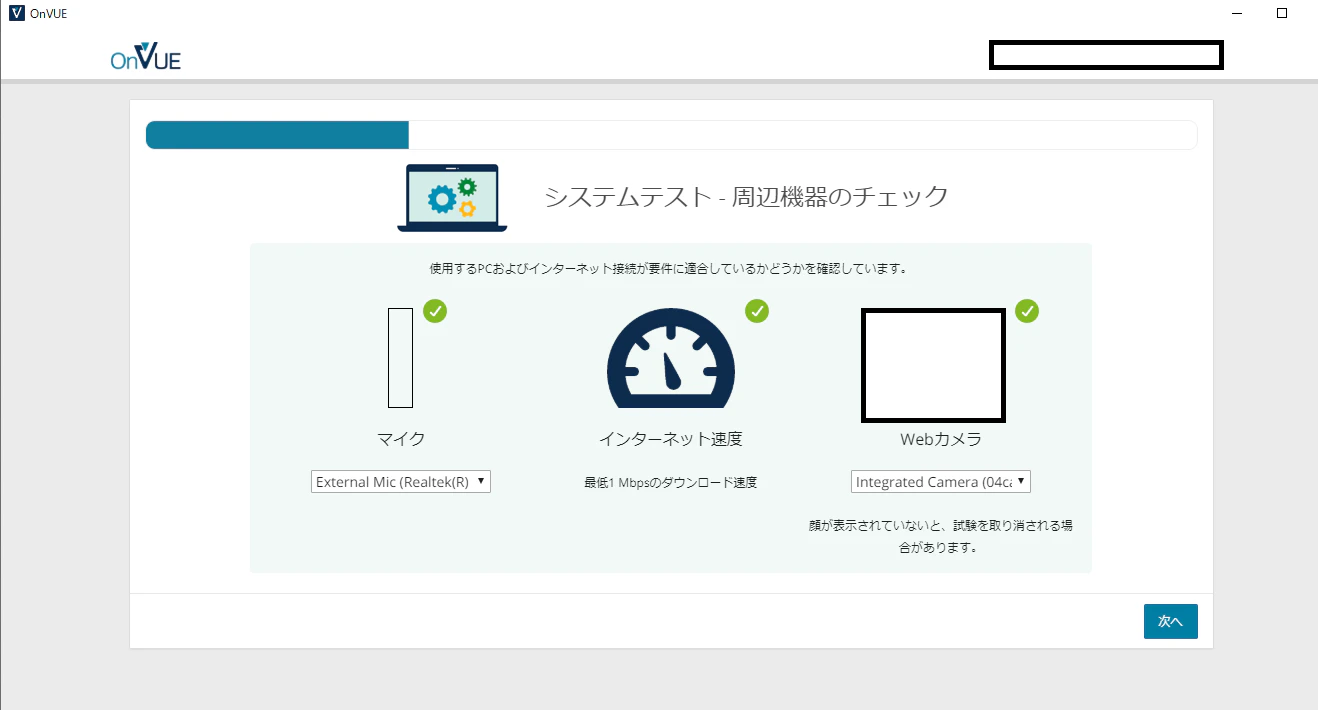Viewport: 1318px width, 710px height.
Task: Click the webcam preview thumbnail
Action: tap(933, 366)
